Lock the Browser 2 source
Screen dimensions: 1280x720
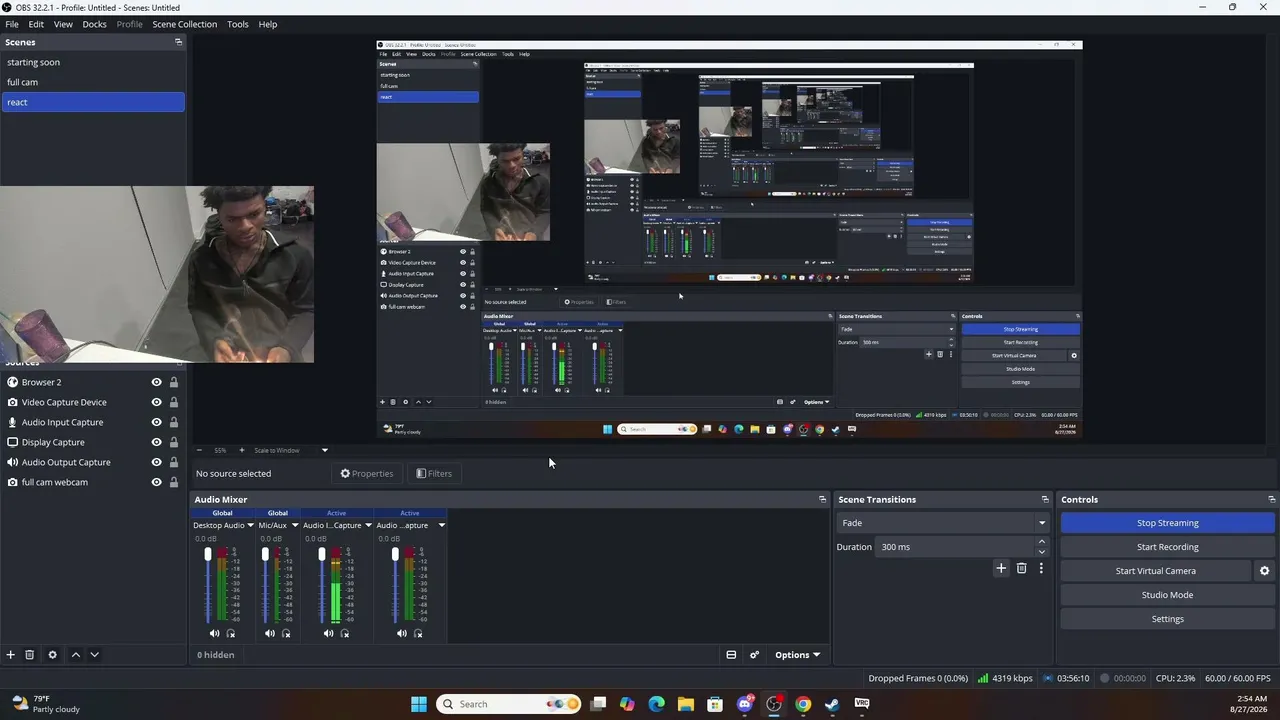tap(174, 382)
